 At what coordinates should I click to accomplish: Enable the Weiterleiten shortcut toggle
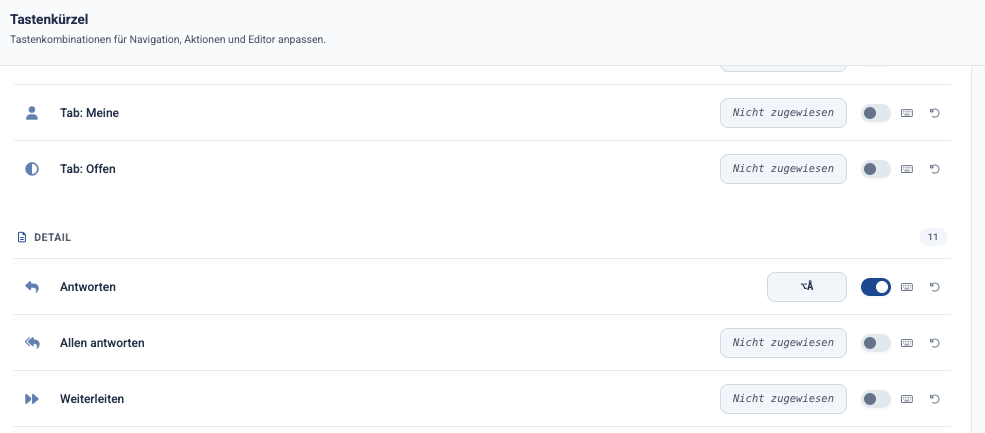(x=876, y=399)
